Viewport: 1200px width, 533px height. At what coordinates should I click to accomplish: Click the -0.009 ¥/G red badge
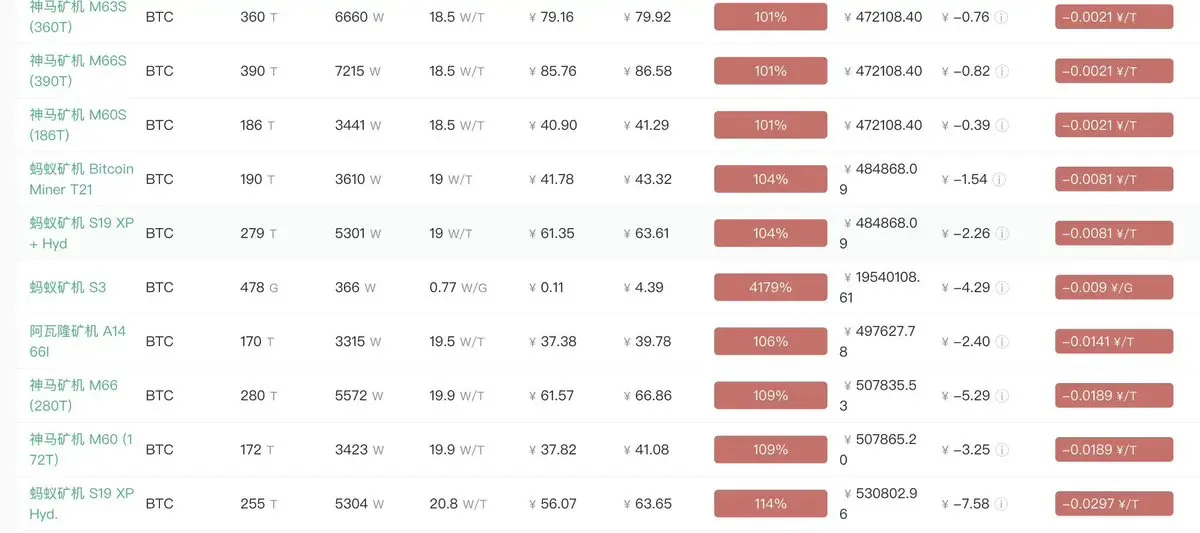point(1114,287)
